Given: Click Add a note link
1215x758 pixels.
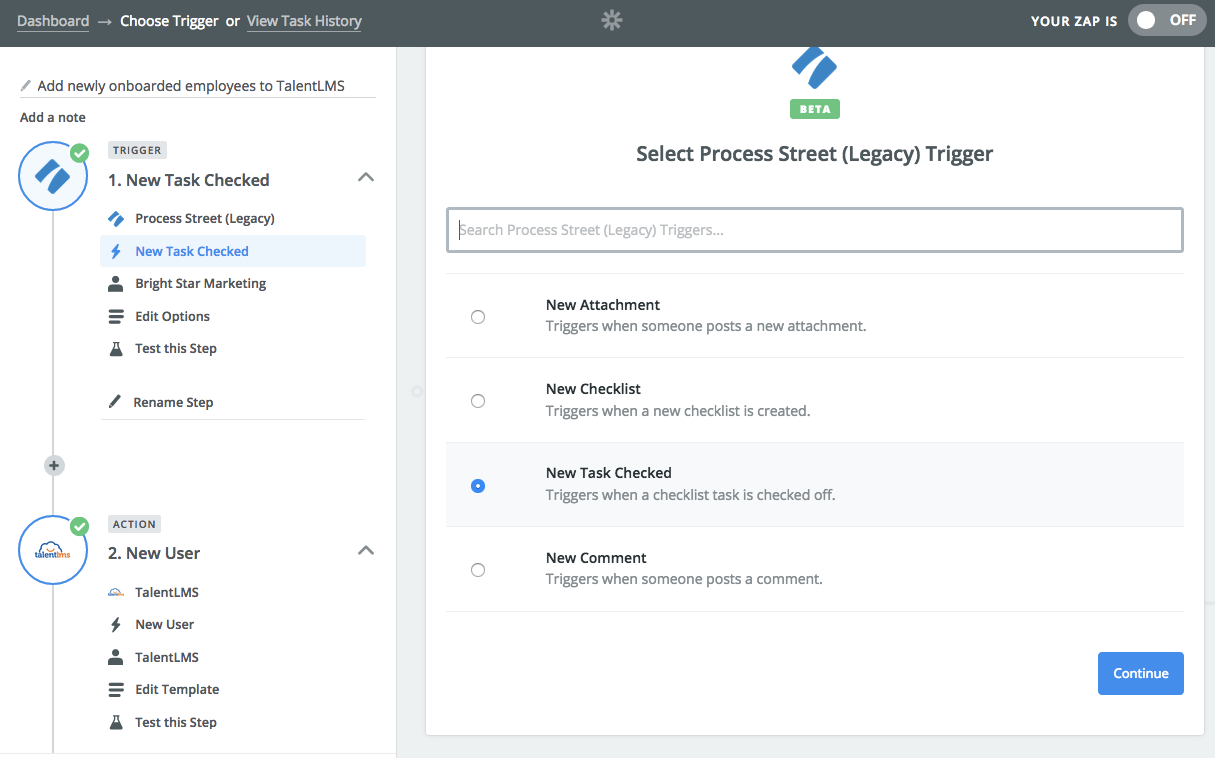Looking at the screenshot, I should pyautogui.click(x=53, y=117).
